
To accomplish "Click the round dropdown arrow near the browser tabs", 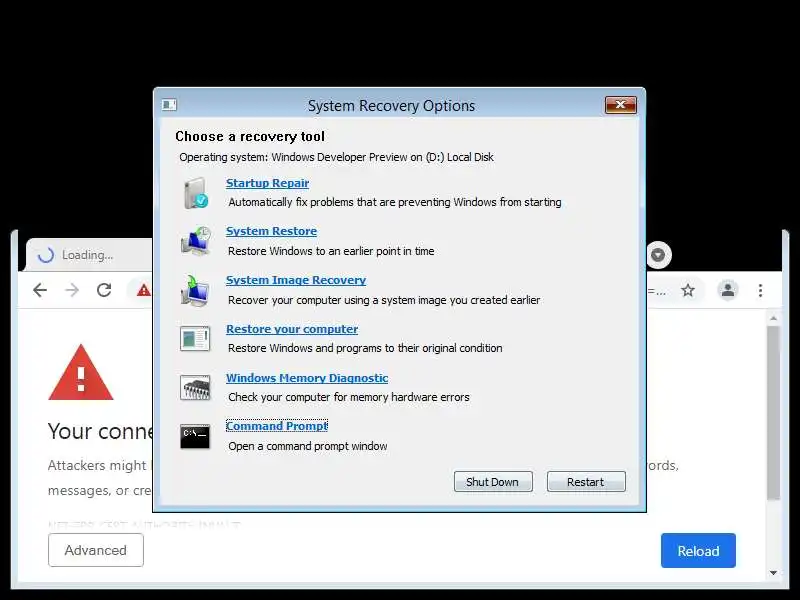I will tap(658, 255).
